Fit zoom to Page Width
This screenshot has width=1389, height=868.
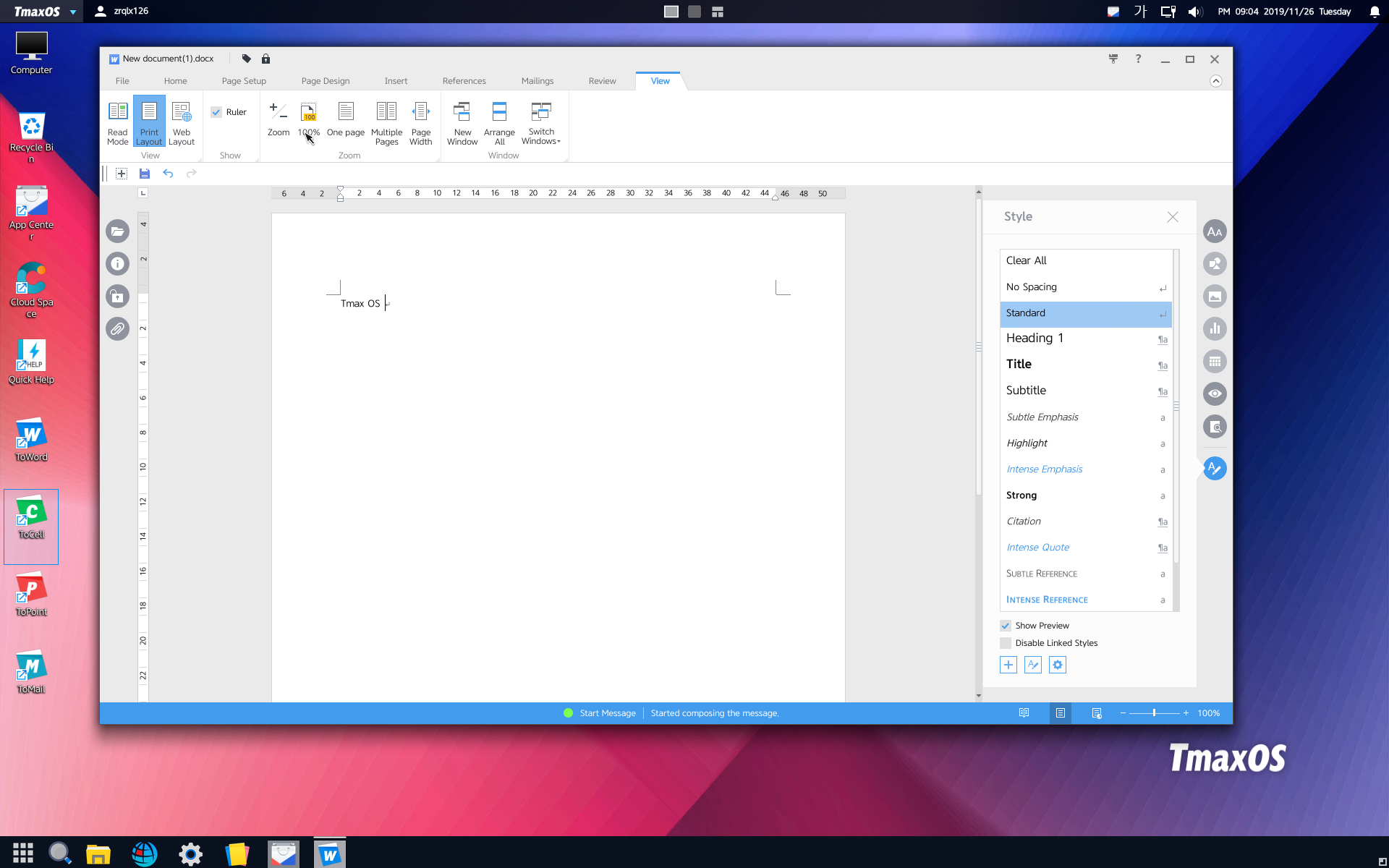[x=420, y=122]
